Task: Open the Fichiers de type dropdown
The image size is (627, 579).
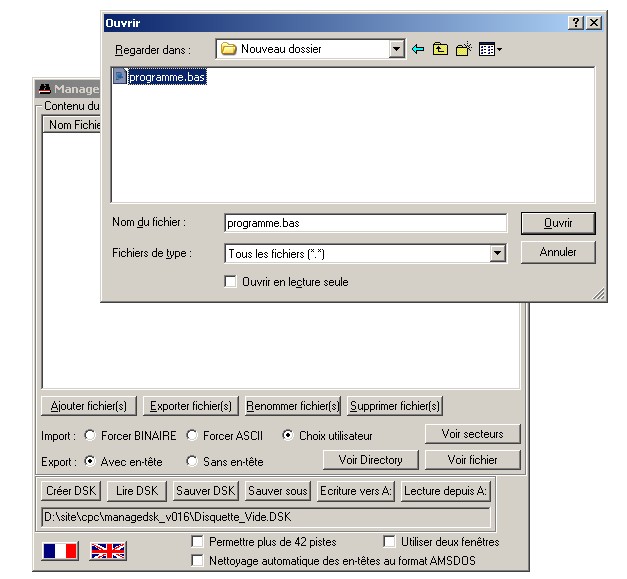Action: point(498,254)
